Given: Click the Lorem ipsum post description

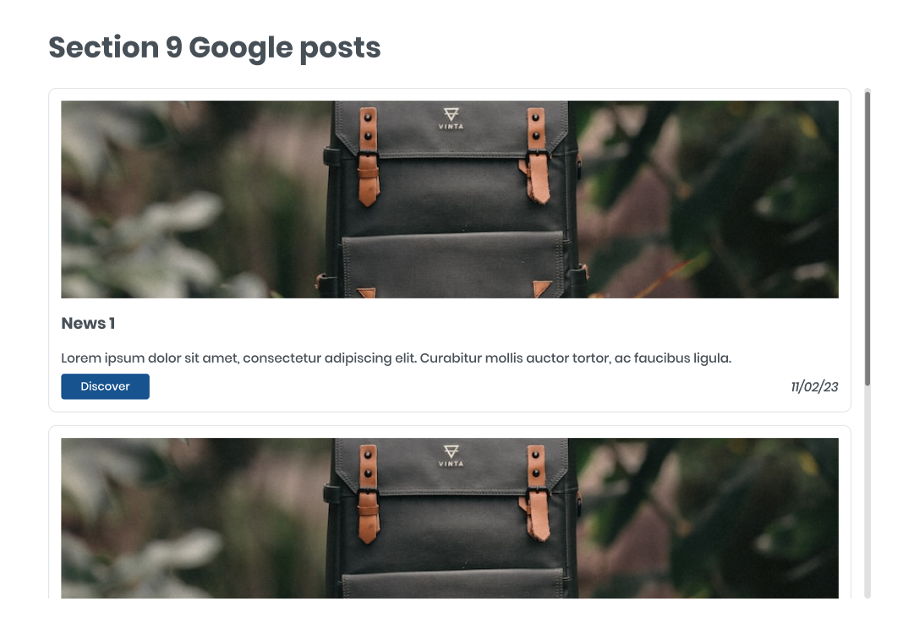Looking at the screenshot, I should 396,358.
